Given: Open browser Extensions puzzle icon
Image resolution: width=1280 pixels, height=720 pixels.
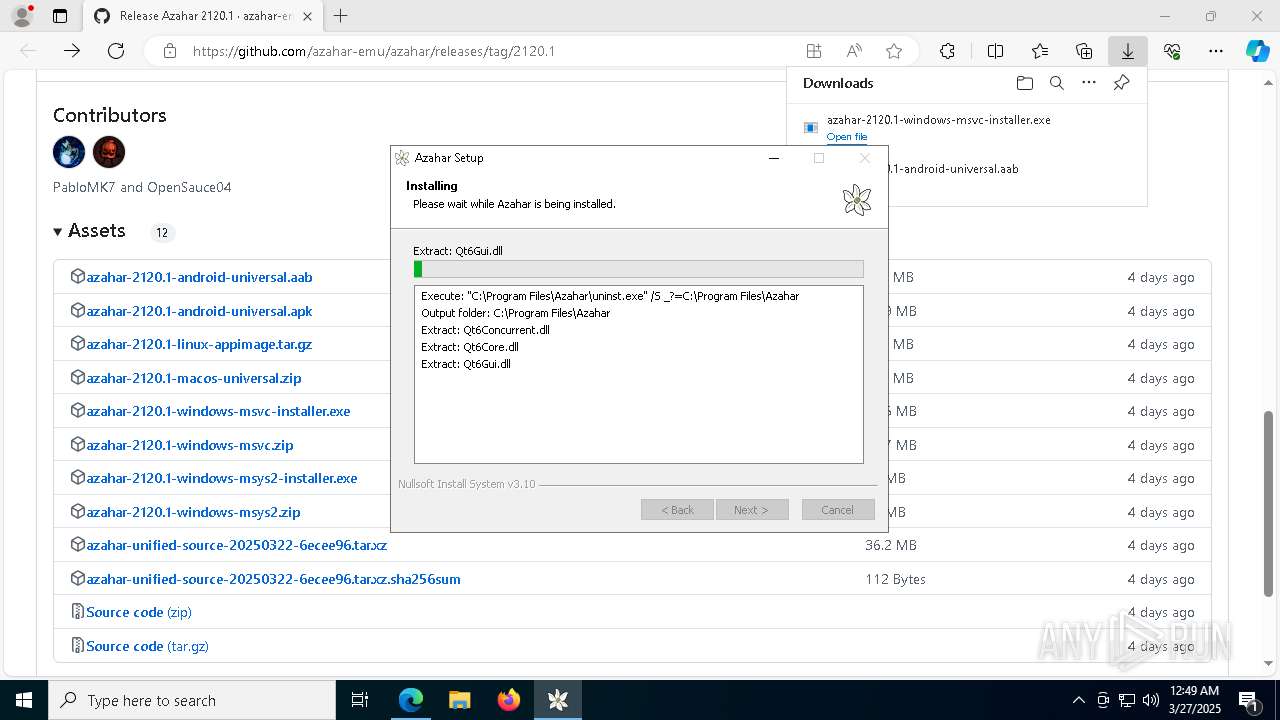Looking at the screenshot, I should pos(947,51).
